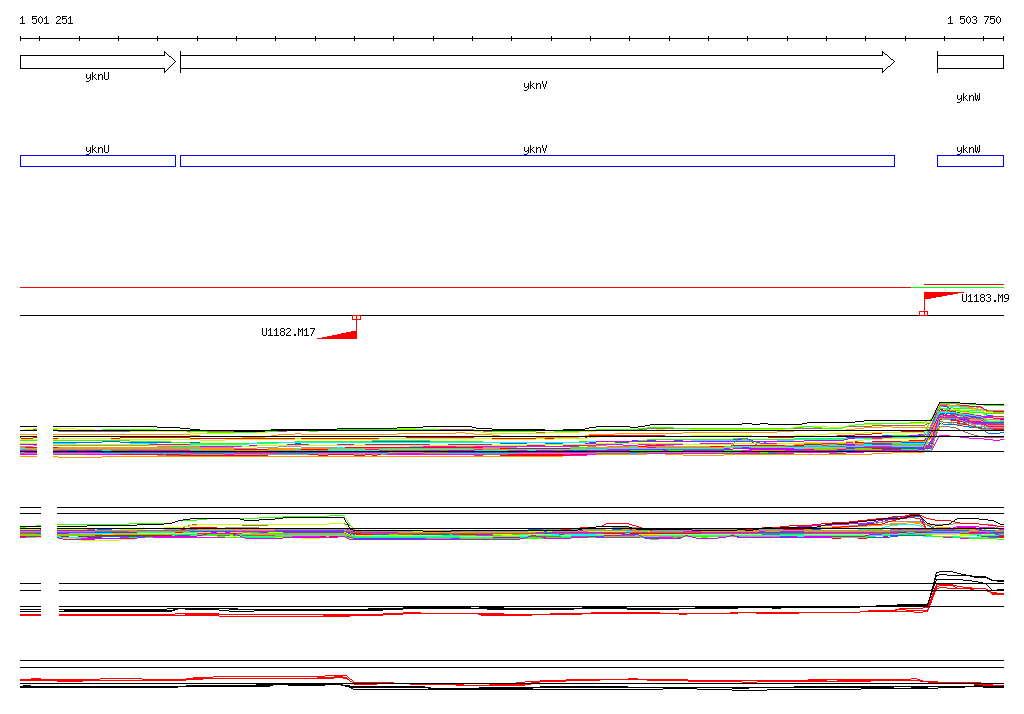Open the U1183.M9 text label
Viewport: 1024px width, 714px height.
coord(985,298)
